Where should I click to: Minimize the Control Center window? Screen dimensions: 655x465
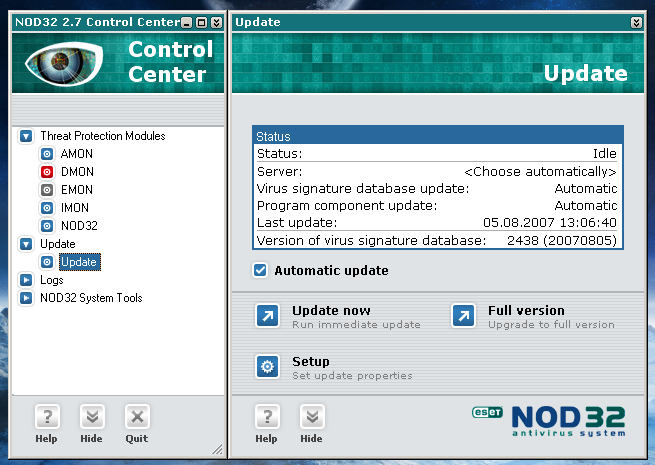187,23
